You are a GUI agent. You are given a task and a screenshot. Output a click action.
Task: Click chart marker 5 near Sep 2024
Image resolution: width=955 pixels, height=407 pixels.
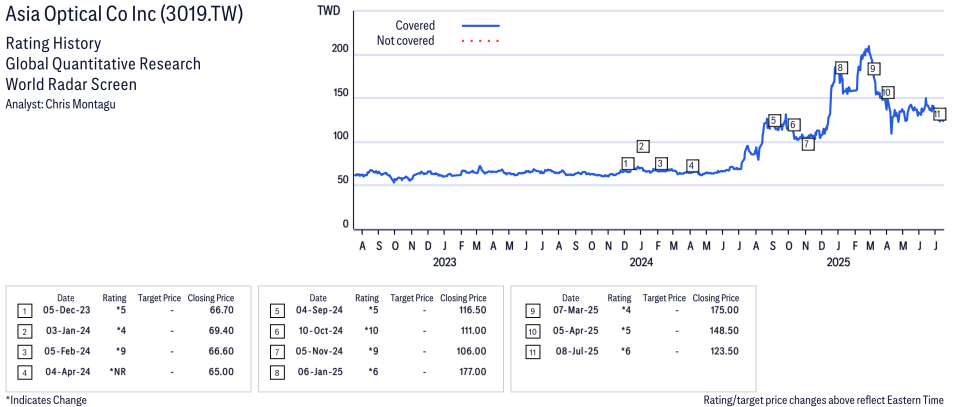(x=774, y=121)
